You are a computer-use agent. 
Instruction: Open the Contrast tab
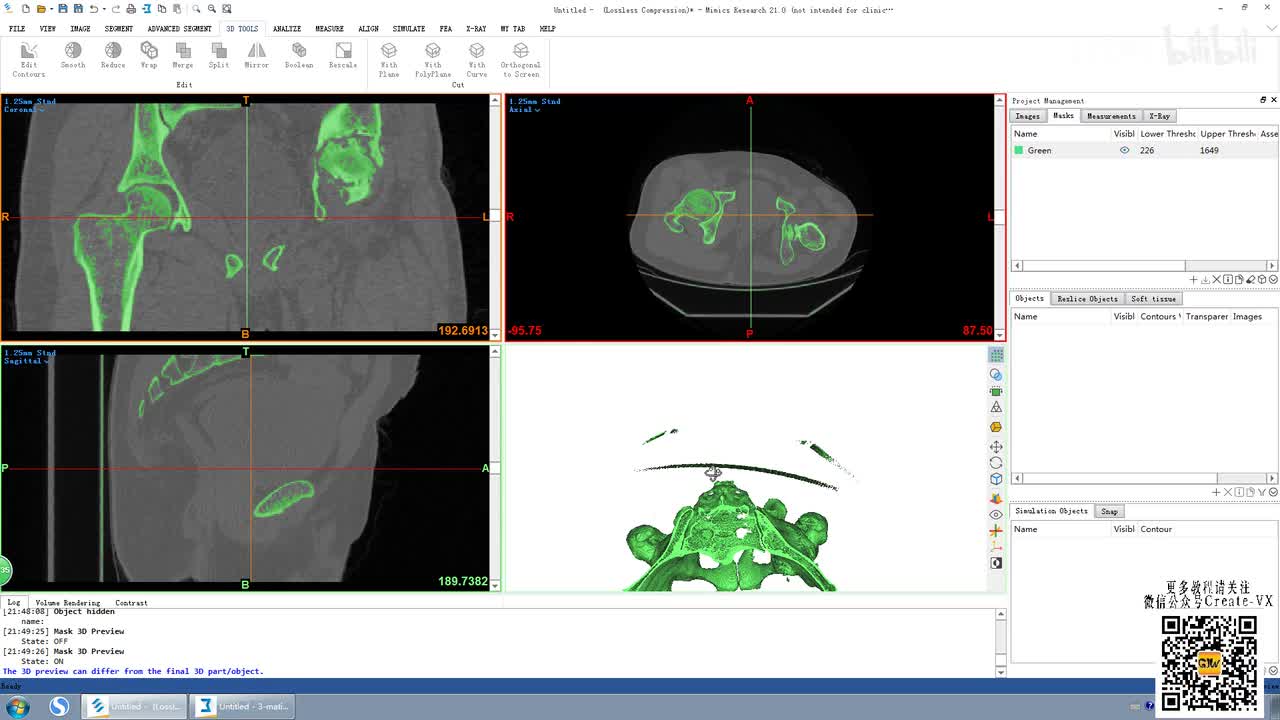(x=131, y=603)
